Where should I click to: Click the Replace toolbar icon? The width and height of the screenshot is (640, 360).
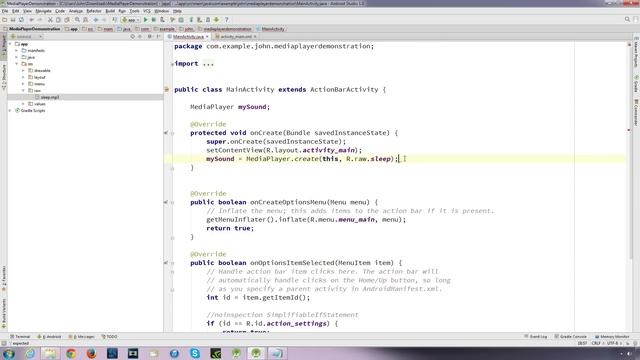click(x=85, y=20)
